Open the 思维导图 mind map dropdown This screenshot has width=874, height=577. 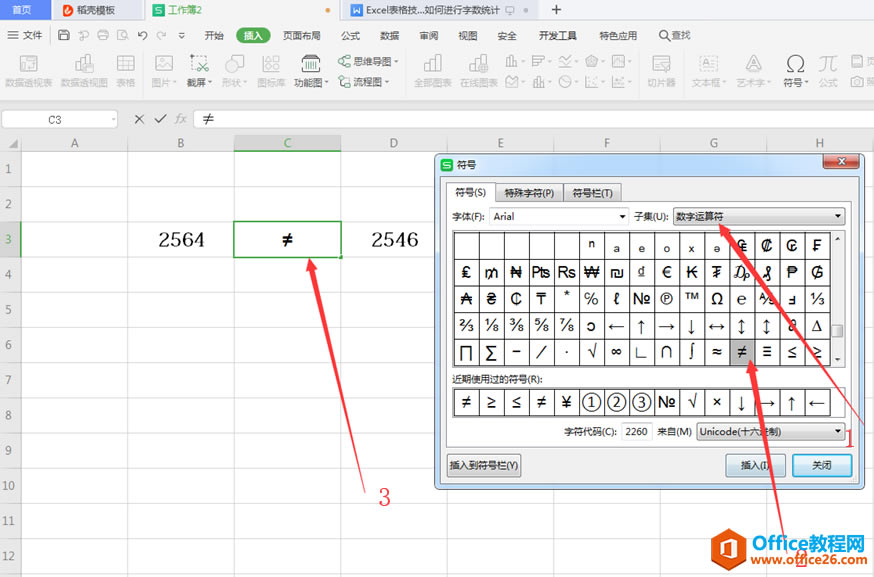coord(368,61)
